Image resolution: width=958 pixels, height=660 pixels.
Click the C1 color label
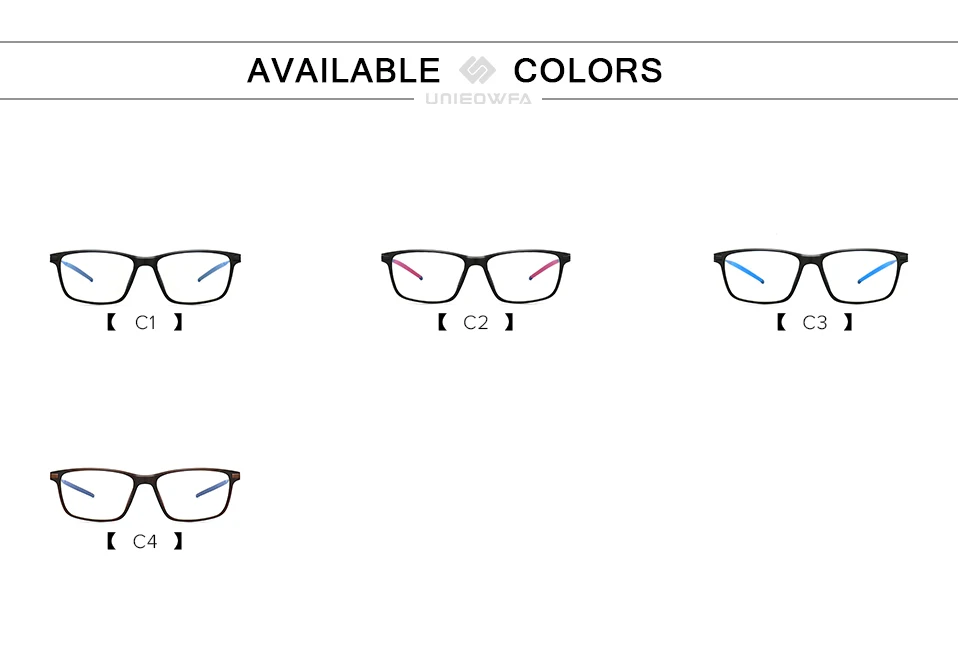tap(145, 322)
